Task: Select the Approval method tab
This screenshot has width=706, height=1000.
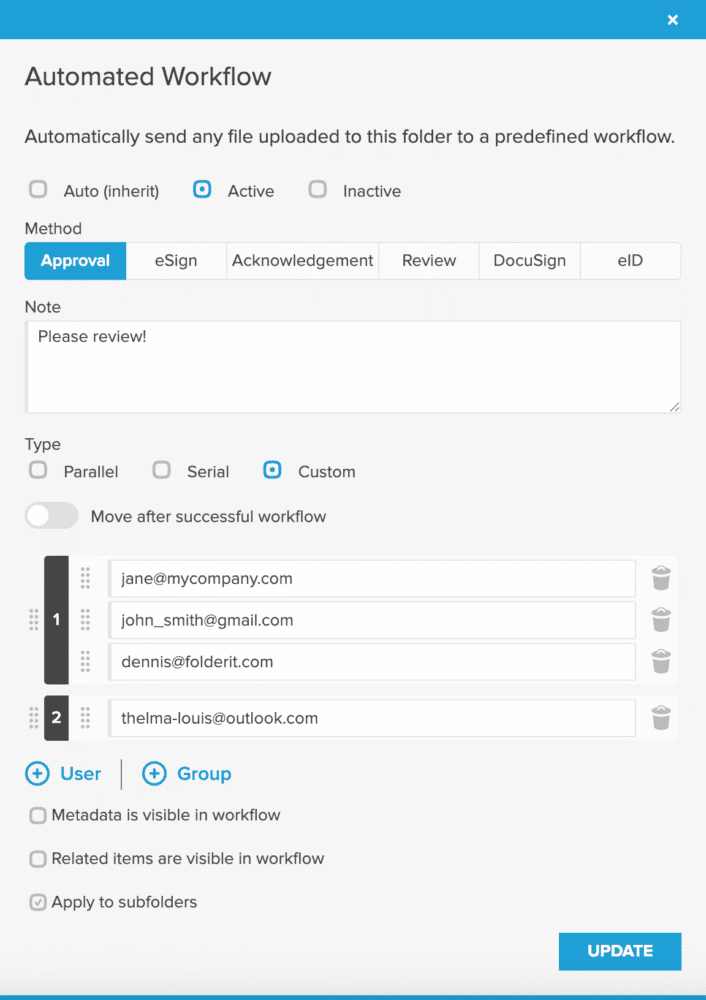Action: click(x=75, y=261)
